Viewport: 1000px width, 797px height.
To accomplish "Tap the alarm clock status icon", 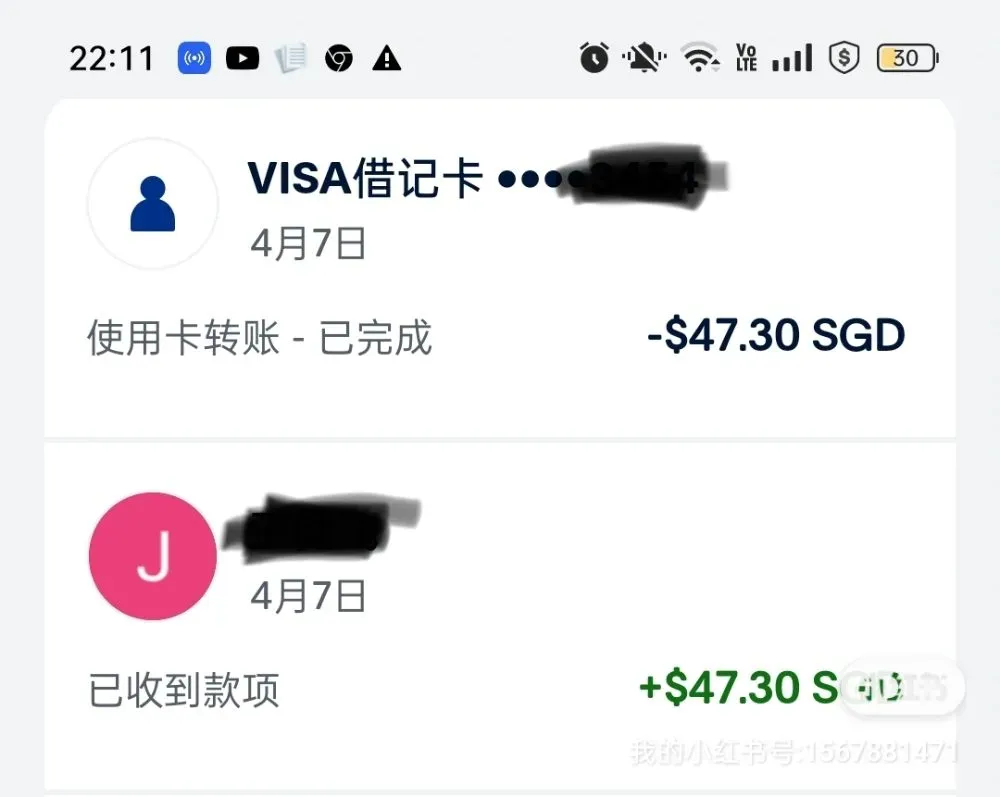I will (x=594, y=57).
